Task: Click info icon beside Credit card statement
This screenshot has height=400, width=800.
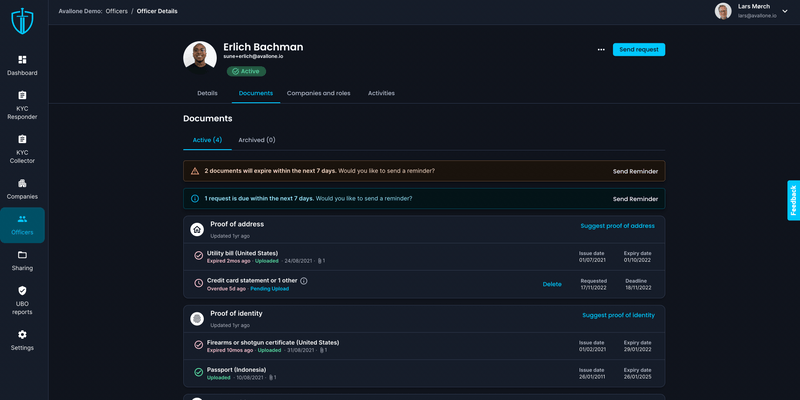Action: 304,281
